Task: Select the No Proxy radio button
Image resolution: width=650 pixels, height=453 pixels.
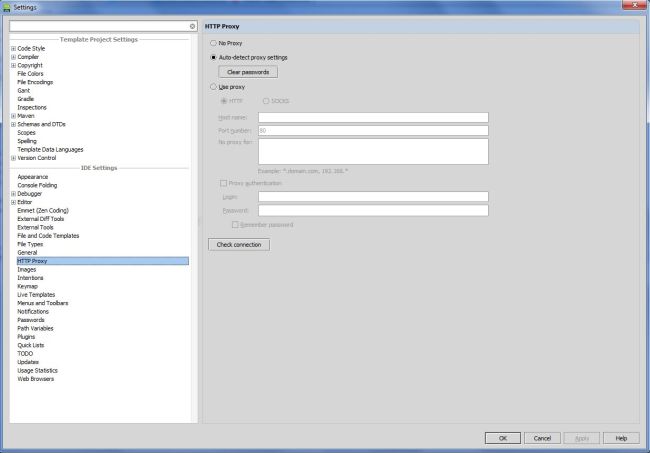Action: (213, 43)
